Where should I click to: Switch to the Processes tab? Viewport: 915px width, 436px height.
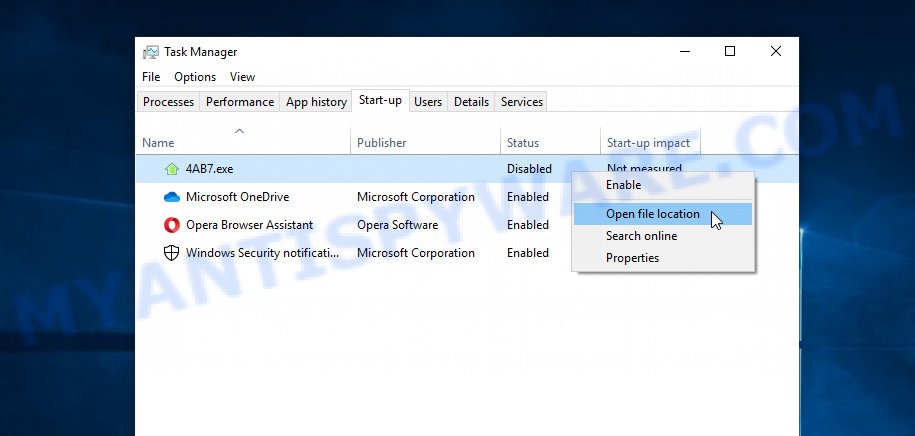(168, 102)
